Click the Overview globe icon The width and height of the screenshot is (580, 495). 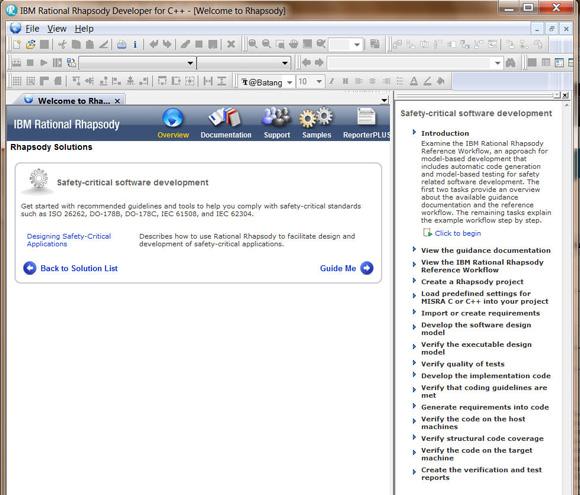pyautogui.click(x=173, y=118)
